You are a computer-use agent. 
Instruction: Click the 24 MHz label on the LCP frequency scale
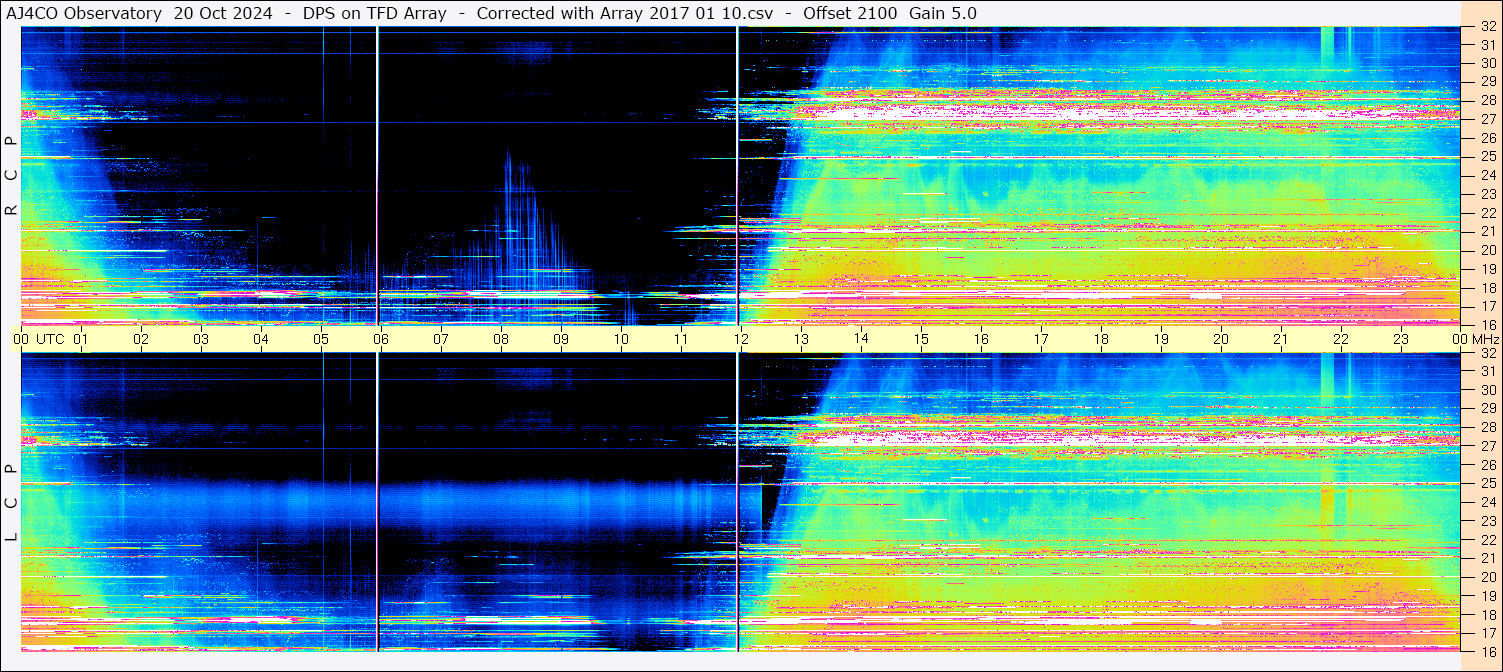1487,503
